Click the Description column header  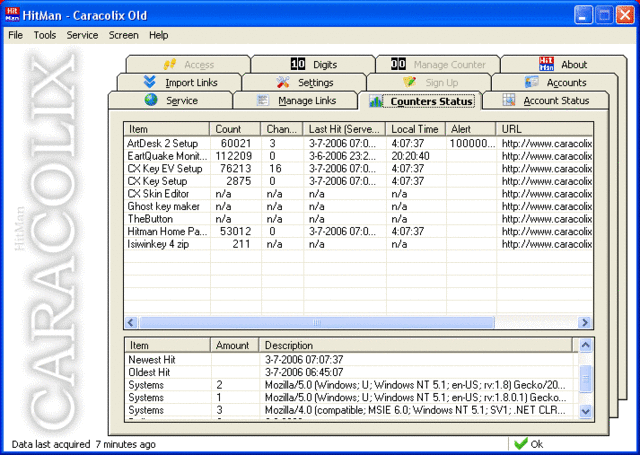pyautogui.click(x=416, y=345)
